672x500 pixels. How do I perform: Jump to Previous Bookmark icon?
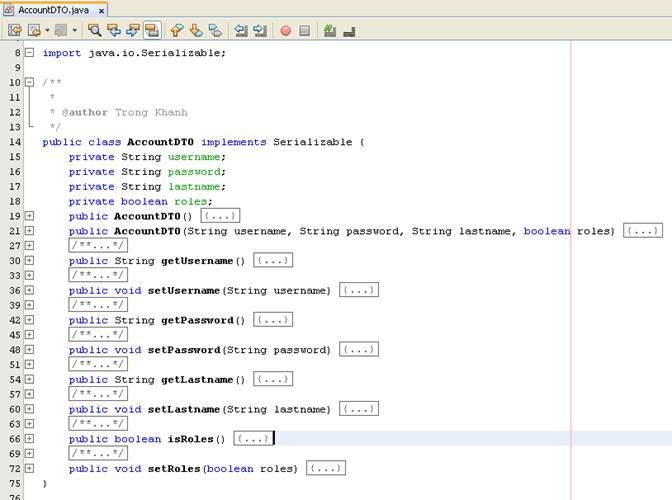[x=177, y=30]
